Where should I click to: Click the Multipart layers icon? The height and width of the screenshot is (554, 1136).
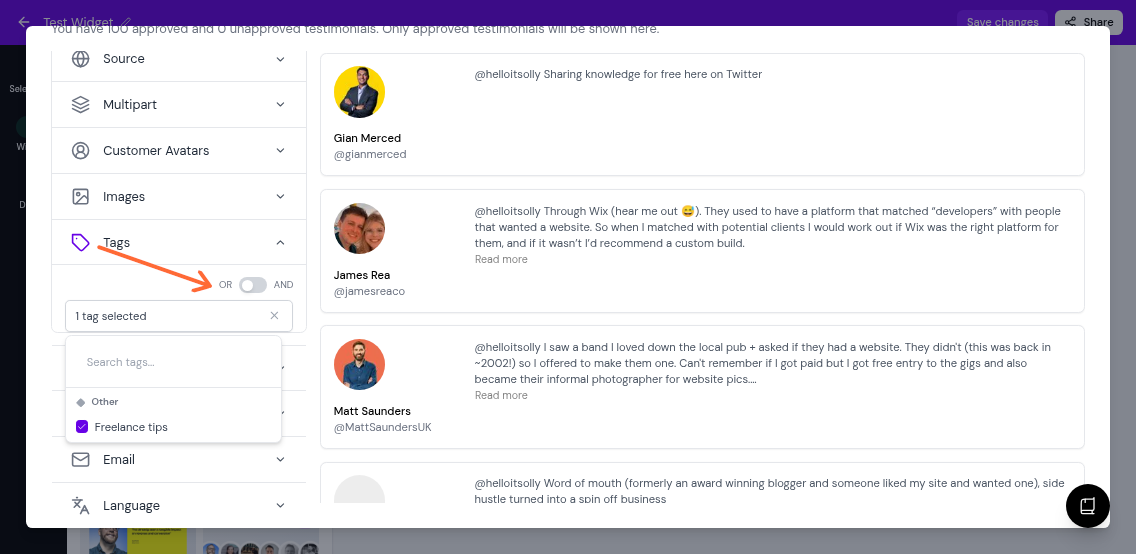point(81,105)
